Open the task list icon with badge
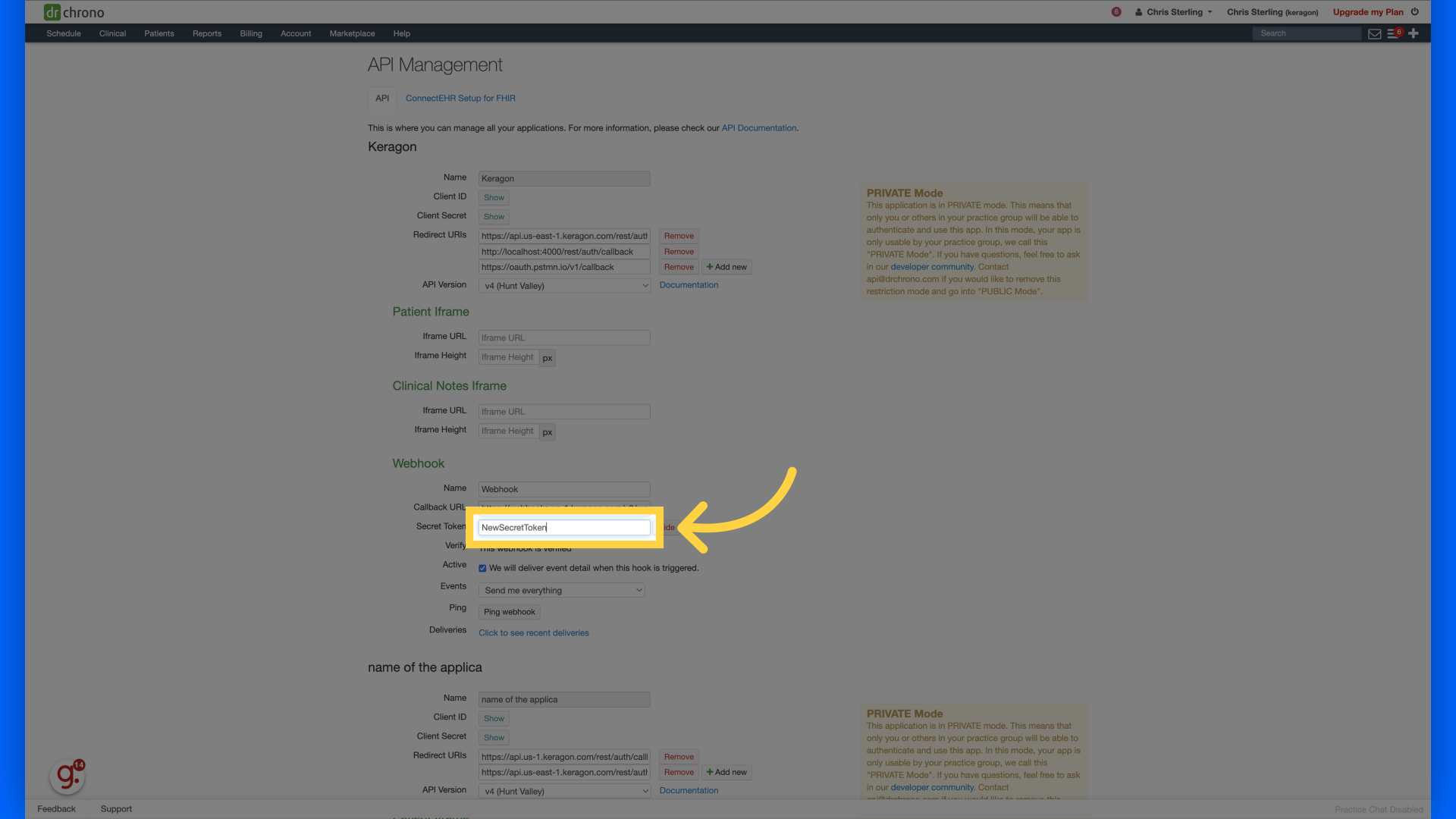1456x819 pixels. tap(1394, 33)
